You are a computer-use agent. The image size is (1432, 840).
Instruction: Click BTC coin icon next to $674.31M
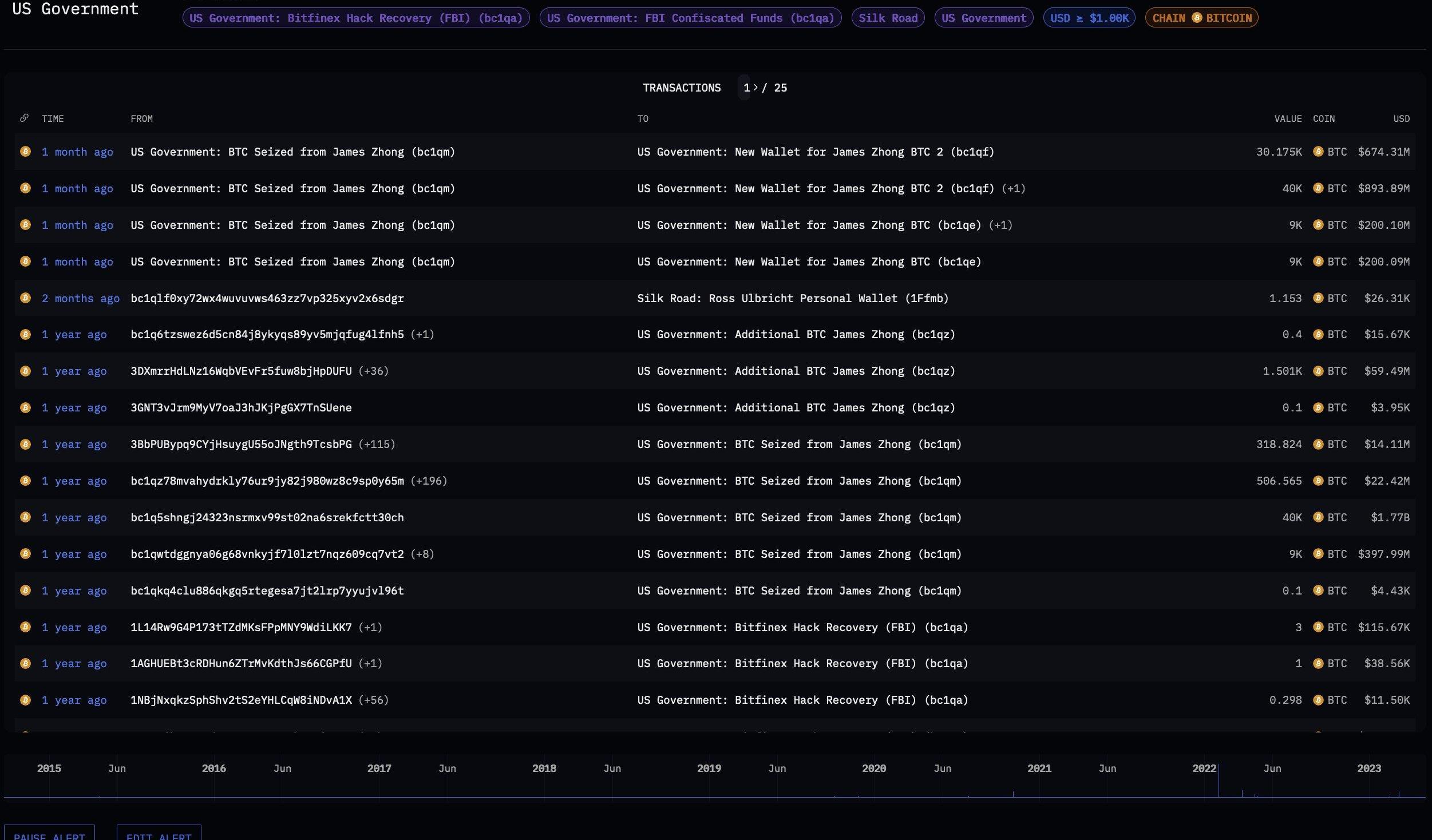pyautogui.click(x=1318, y=152)
